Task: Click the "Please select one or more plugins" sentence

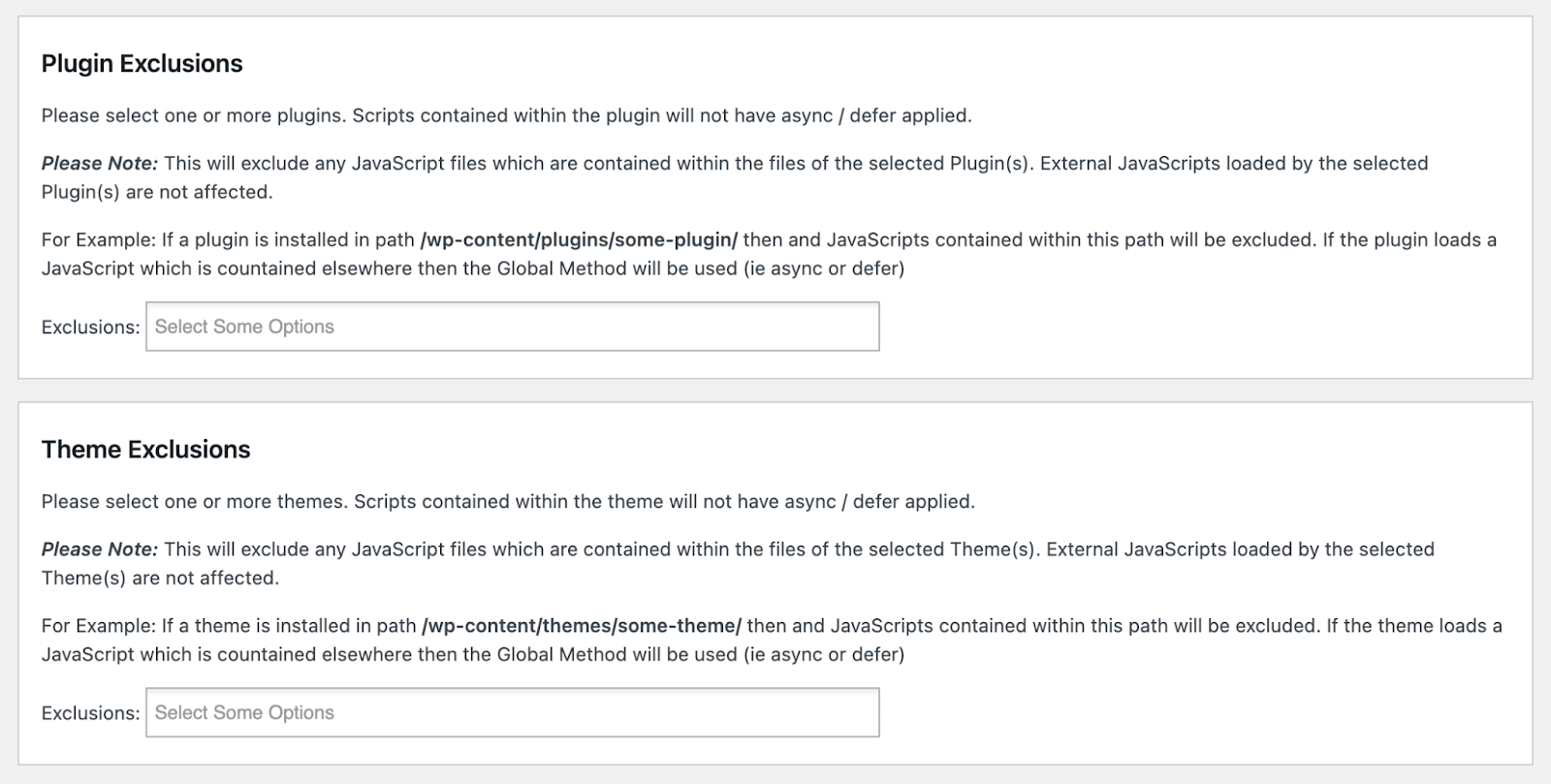Action: click(x=192, y=116)
